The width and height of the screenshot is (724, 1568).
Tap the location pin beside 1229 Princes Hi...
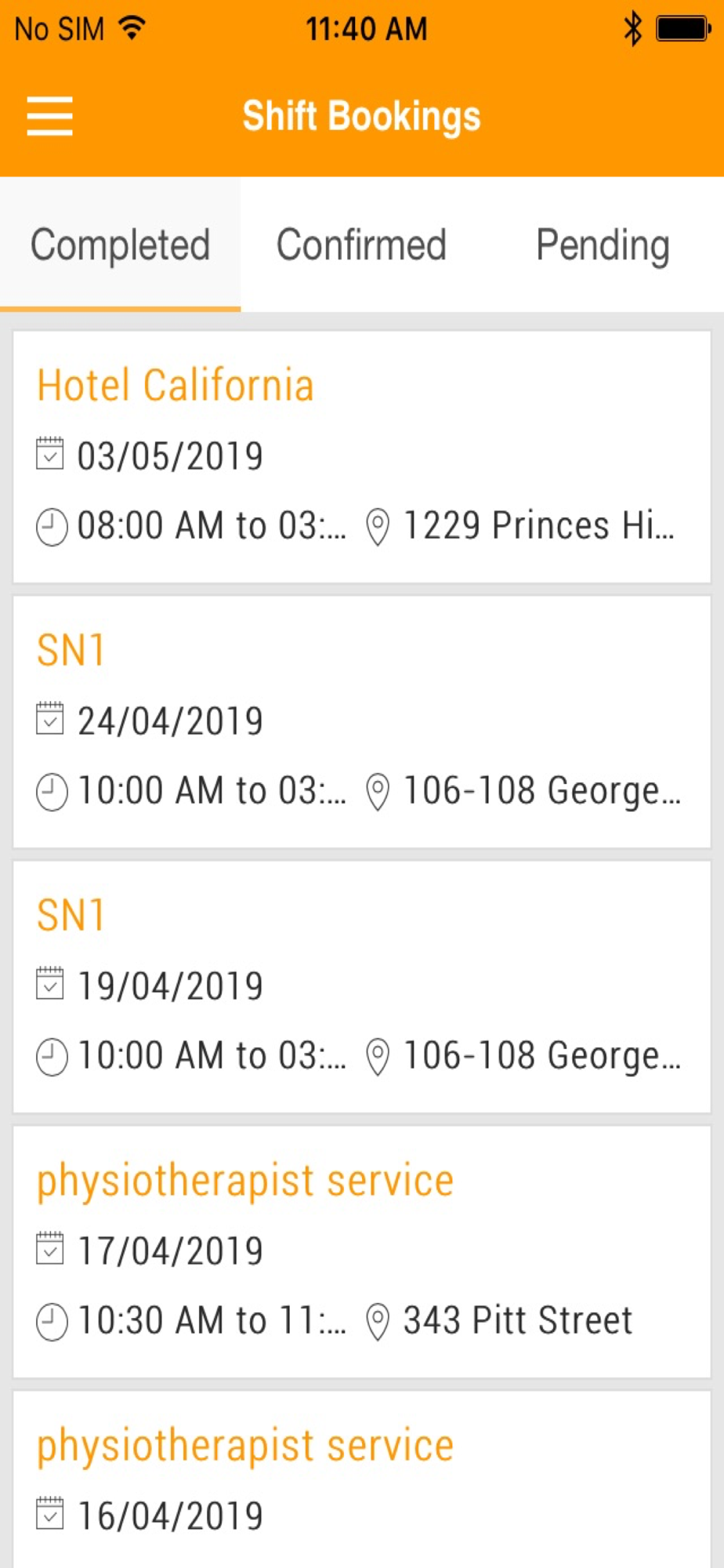[378, 527]
